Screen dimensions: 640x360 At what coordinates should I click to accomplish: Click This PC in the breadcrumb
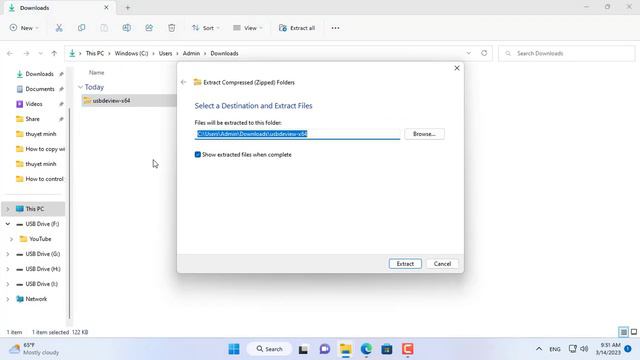95,53
